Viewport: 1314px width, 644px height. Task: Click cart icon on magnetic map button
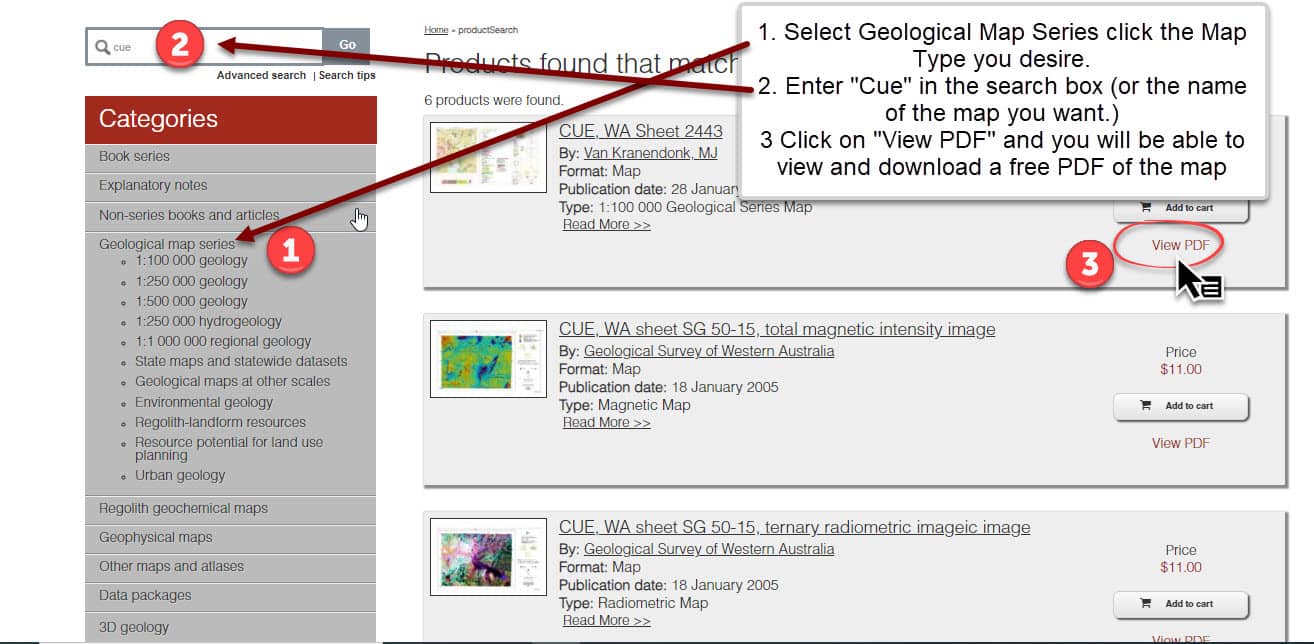click(x=1145, y=406)
